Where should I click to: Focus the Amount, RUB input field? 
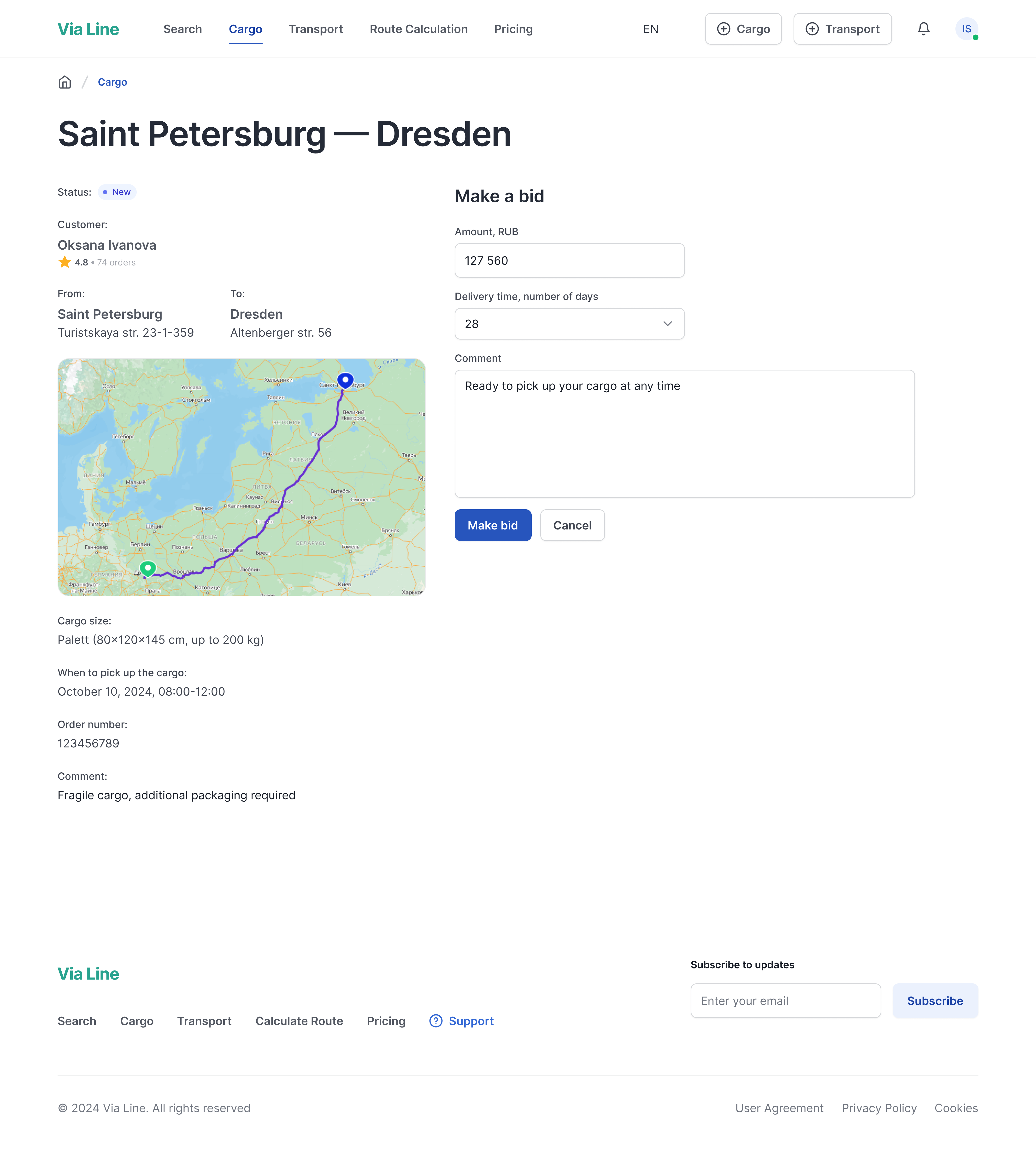click(569, 261)
